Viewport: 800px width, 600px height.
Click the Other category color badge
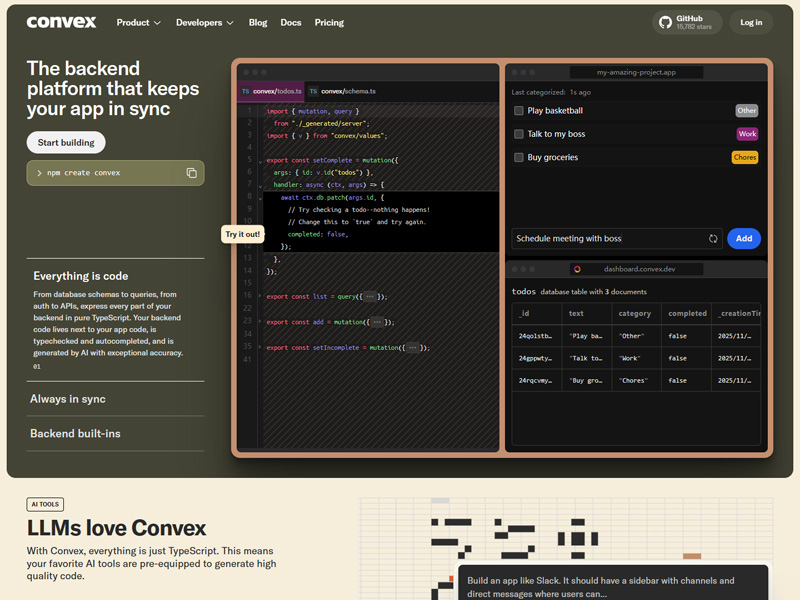coord(746,111)
